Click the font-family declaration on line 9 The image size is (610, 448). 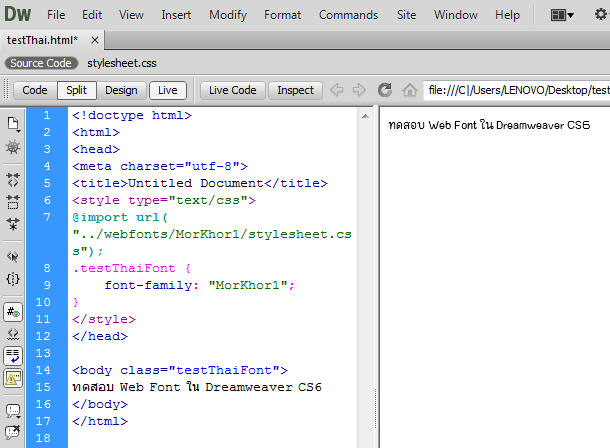(x=200, y=285)
